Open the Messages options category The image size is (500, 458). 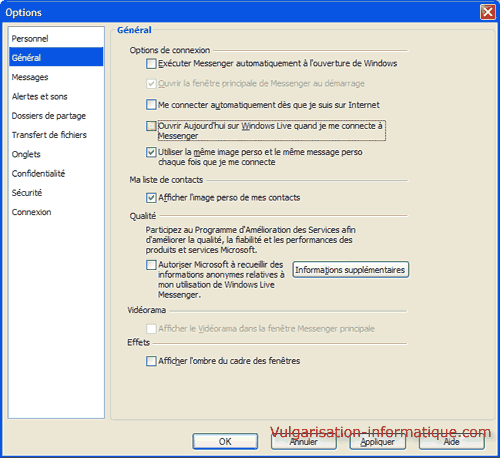(x=56, y=77)
